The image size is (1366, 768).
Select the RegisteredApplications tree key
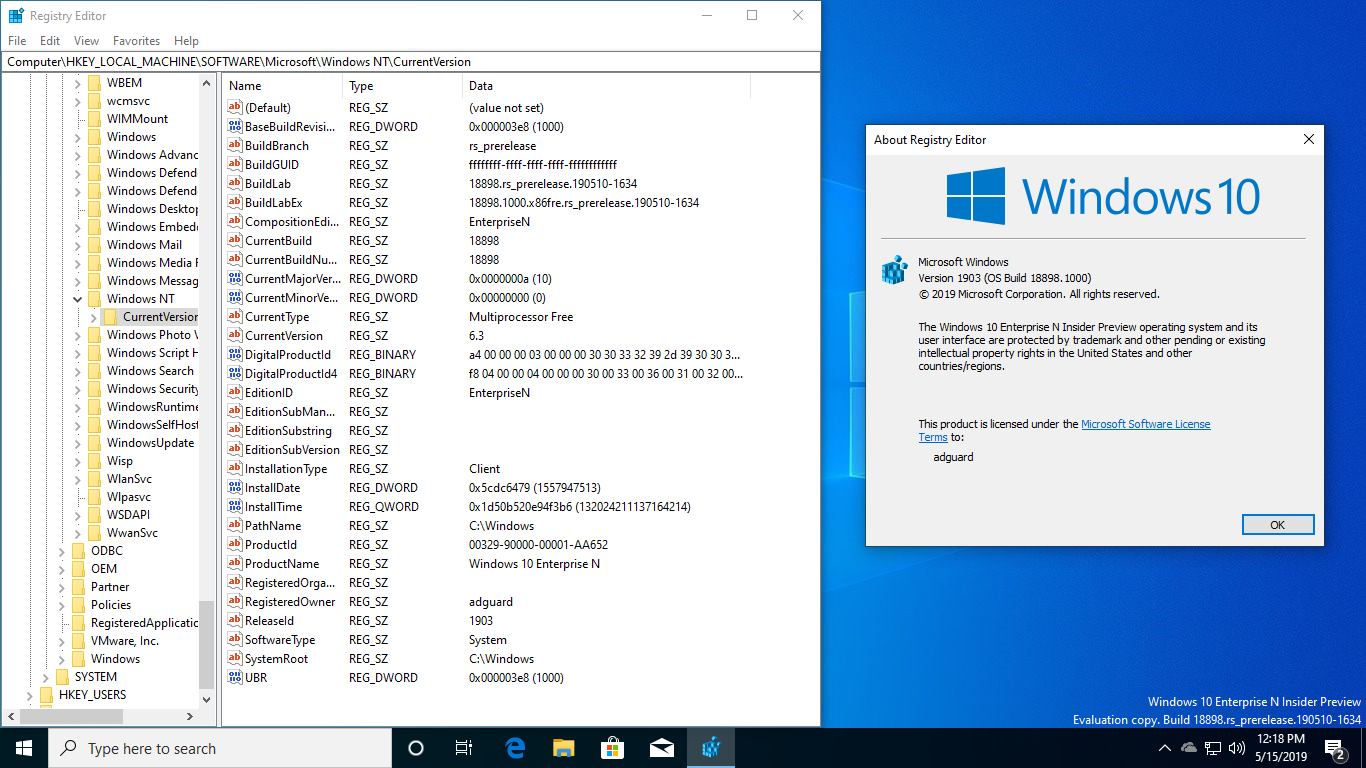click(x=144, y=623)
